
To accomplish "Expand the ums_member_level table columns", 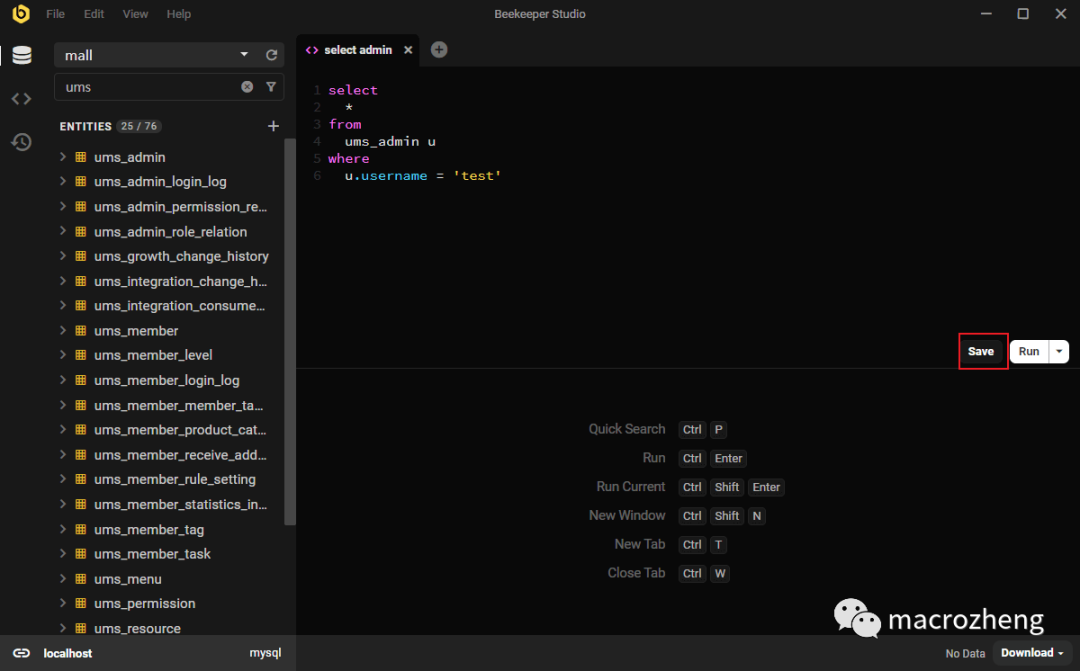I will tap(63, 355).
